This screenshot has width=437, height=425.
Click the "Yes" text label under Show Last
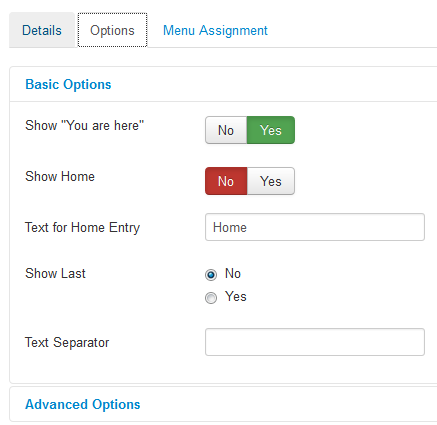click(236, 296)
